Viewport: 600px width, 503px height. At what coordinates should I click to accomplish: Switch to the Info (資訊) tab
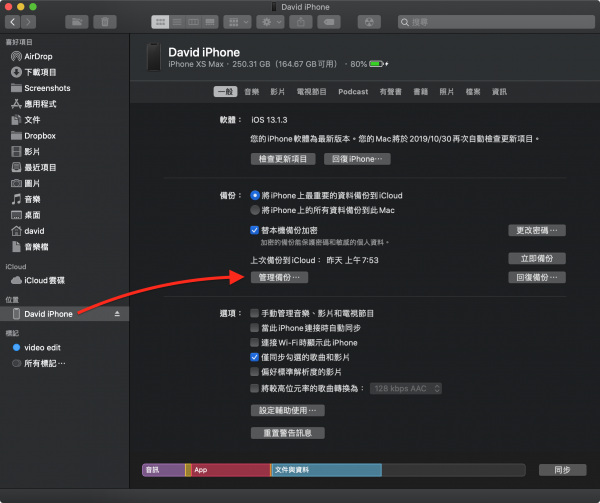click(x=499, y=92)
